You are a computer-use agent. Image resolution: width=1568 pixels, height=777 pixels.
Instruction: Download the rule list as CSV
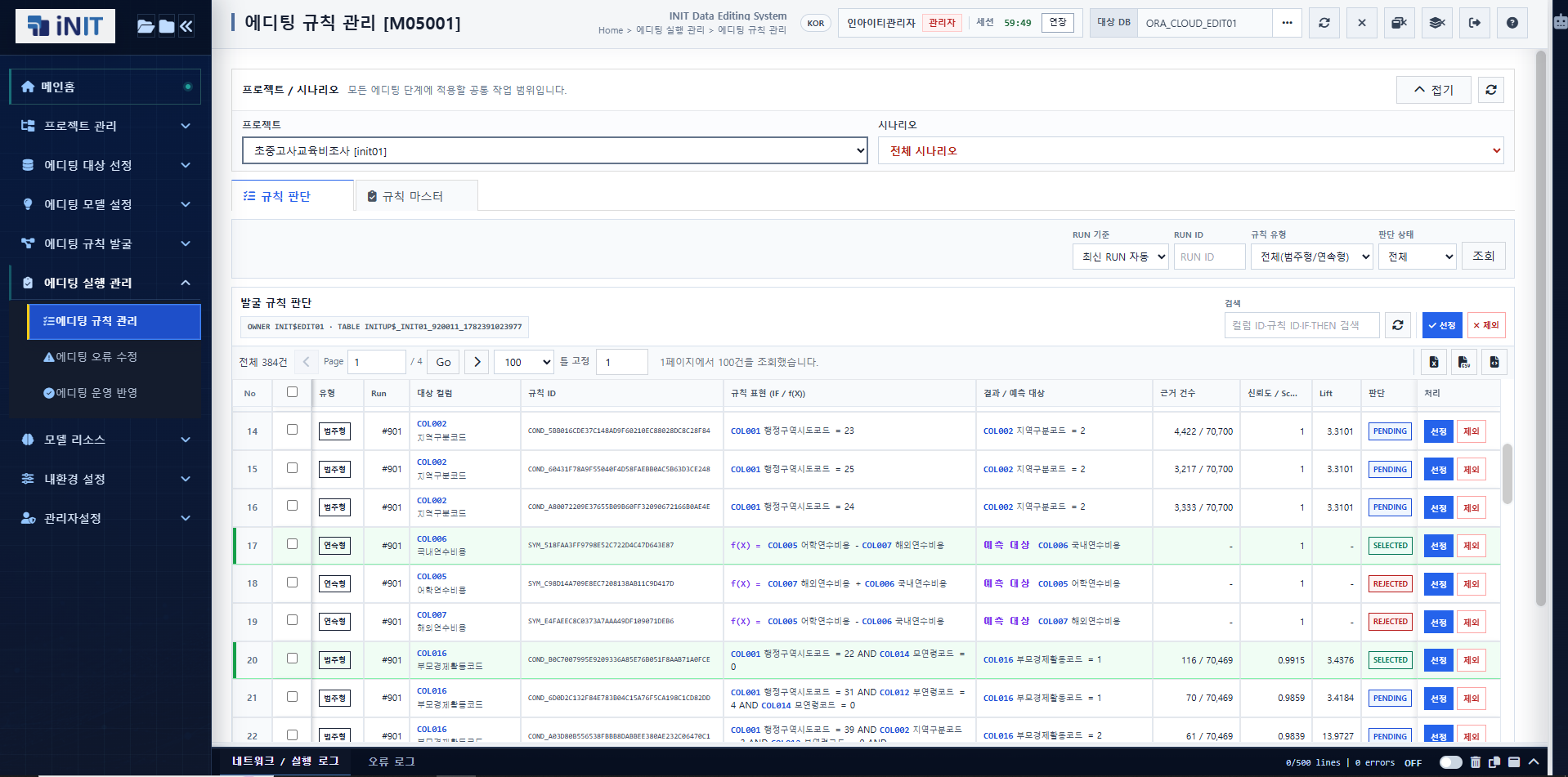point(1464,362)
